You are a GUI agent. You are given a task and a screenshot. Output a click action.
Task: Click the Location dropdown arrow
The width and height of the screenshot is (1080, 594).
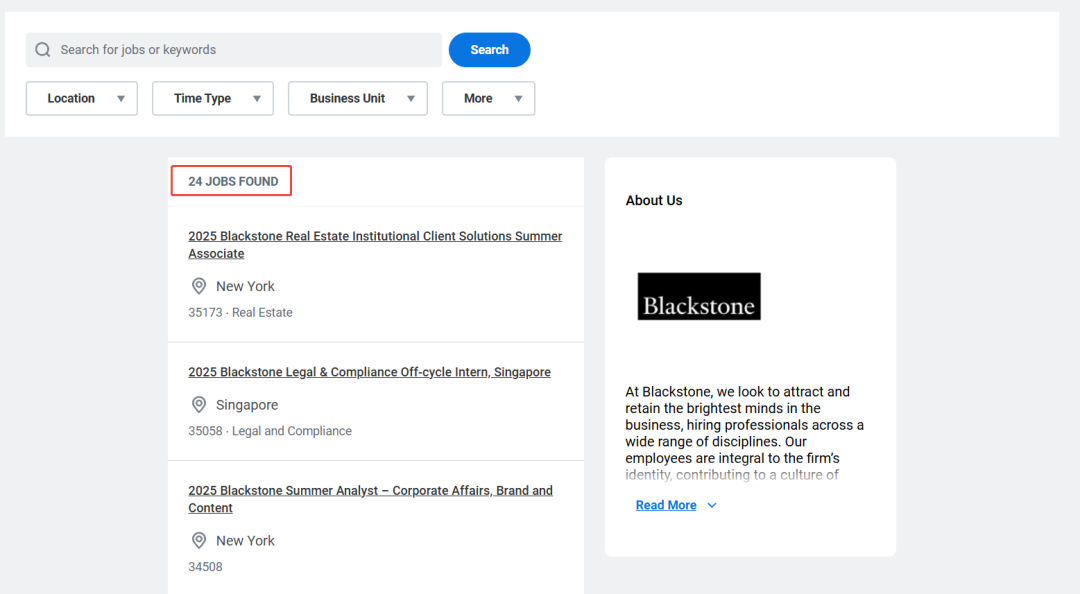(x=121, y=99)
